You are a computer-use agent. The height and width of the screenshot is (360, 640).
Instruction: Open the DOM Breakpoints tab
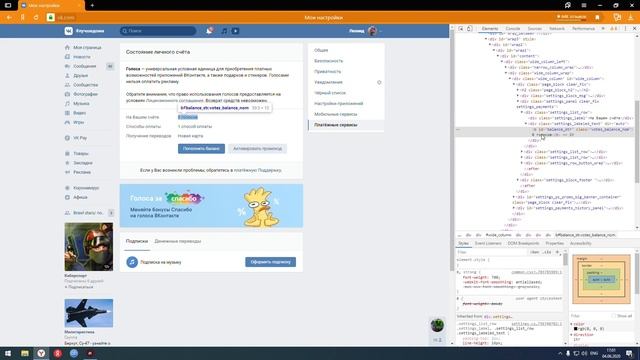pos(524,243)
